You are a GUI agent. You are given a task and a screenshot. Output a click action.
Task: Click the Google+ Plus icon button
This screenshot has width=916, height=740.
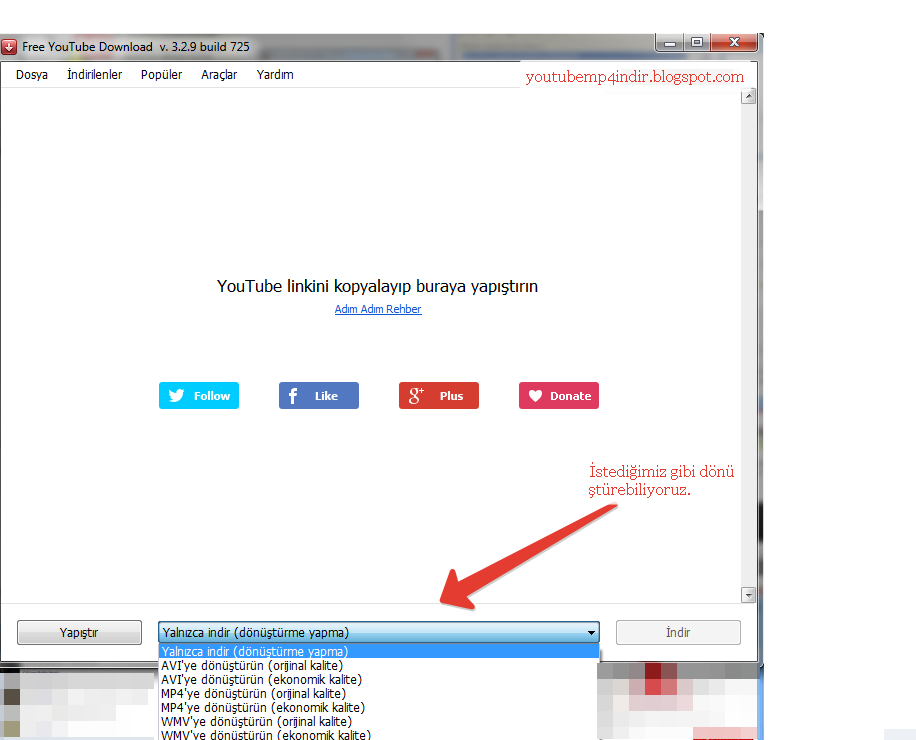pyautogui.click(x=416, y=395)
